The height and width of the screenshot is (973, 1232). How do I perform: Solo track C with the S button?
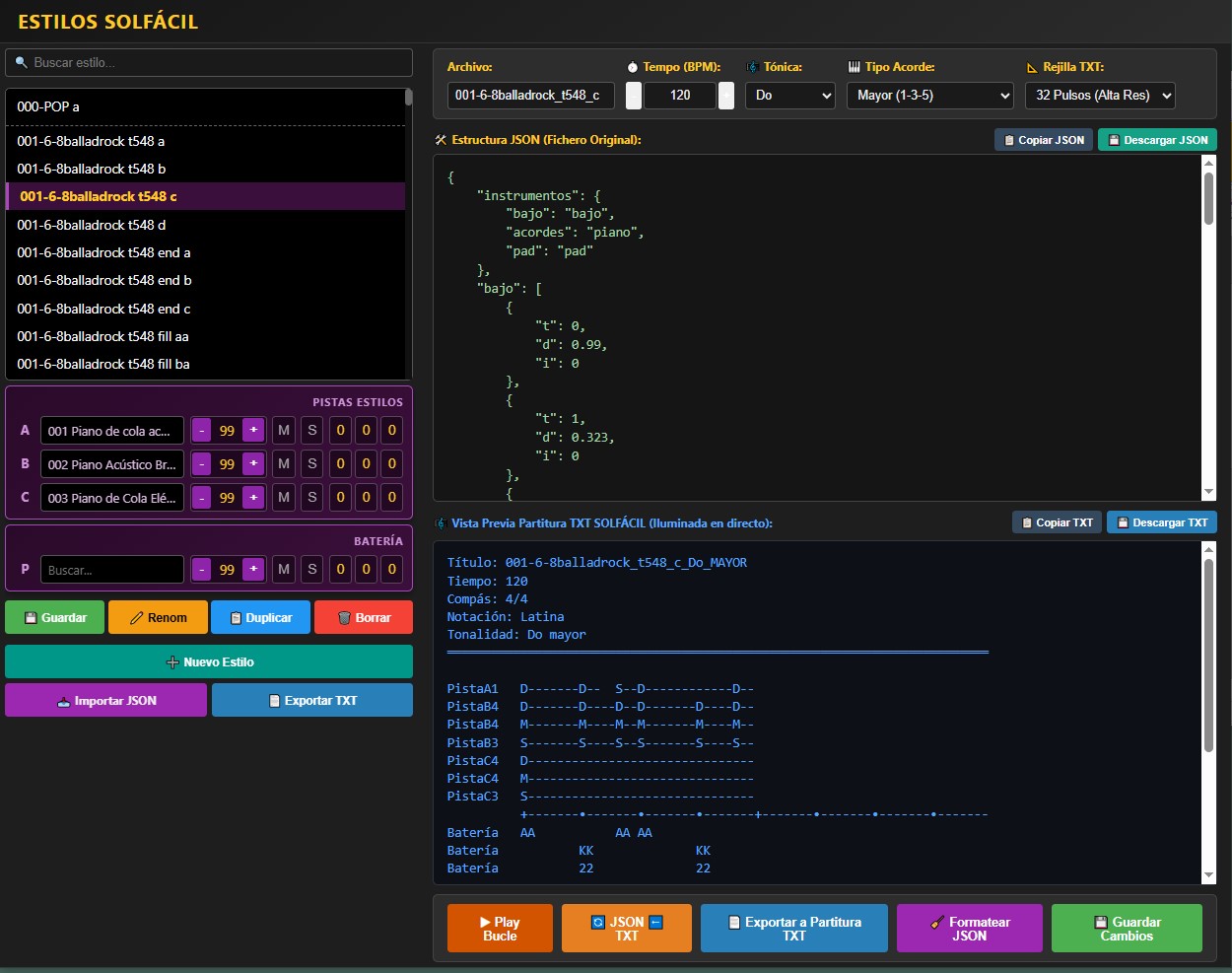click(312, 498)
